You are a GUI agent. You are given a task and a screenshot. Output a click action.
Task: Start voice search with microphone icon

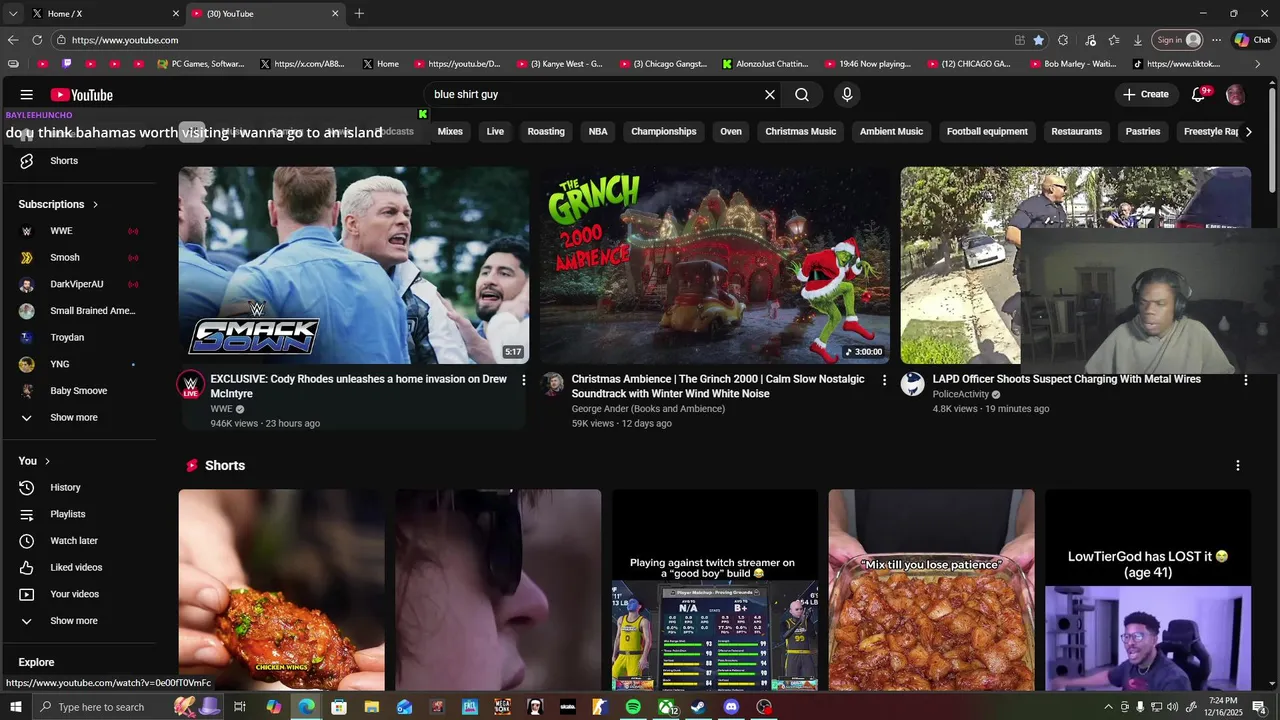(847, 94)
